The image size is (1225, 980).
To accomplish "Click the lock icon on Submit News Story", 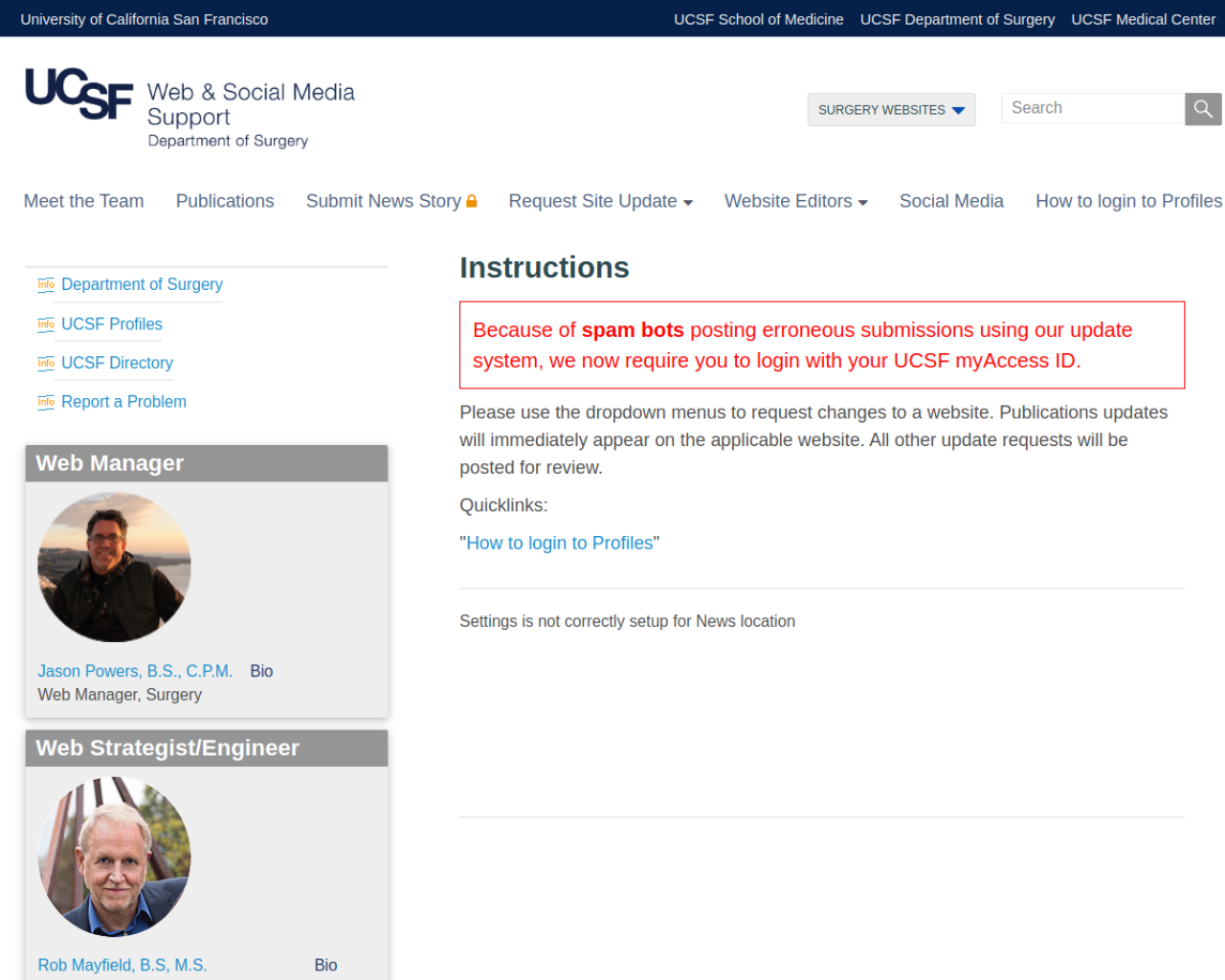I will click(472, 201).
